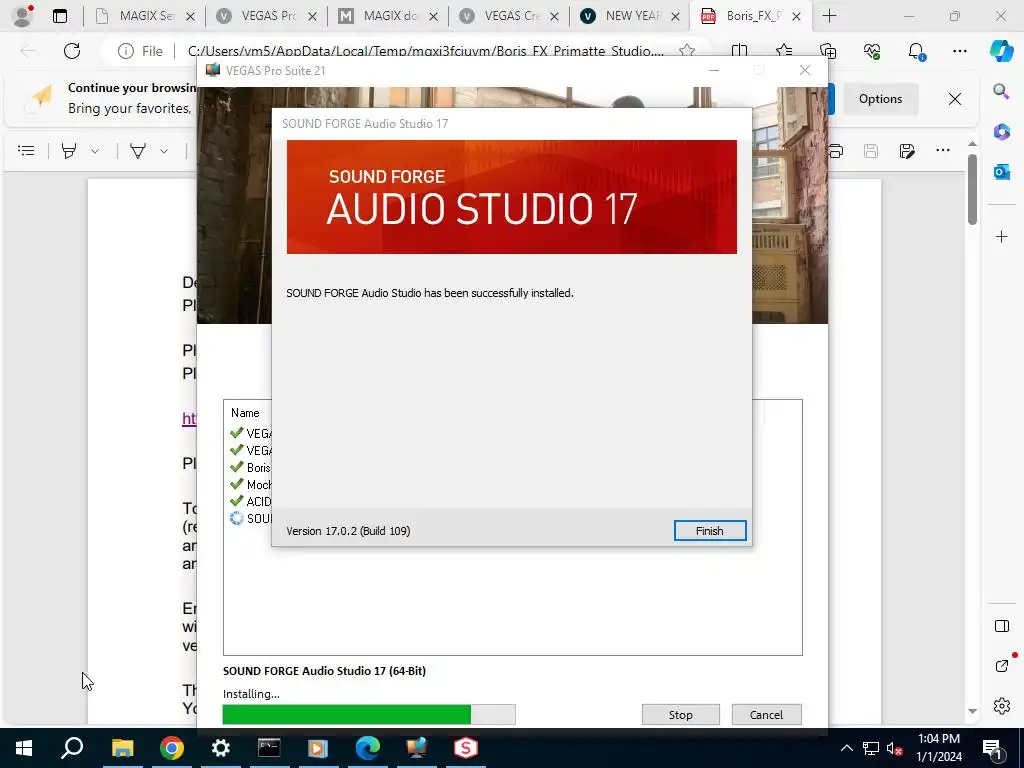This screenshot has height=768, width=1024.
Task: Click the Name column header
Action: pyautogui.click(x=246, y=413)
